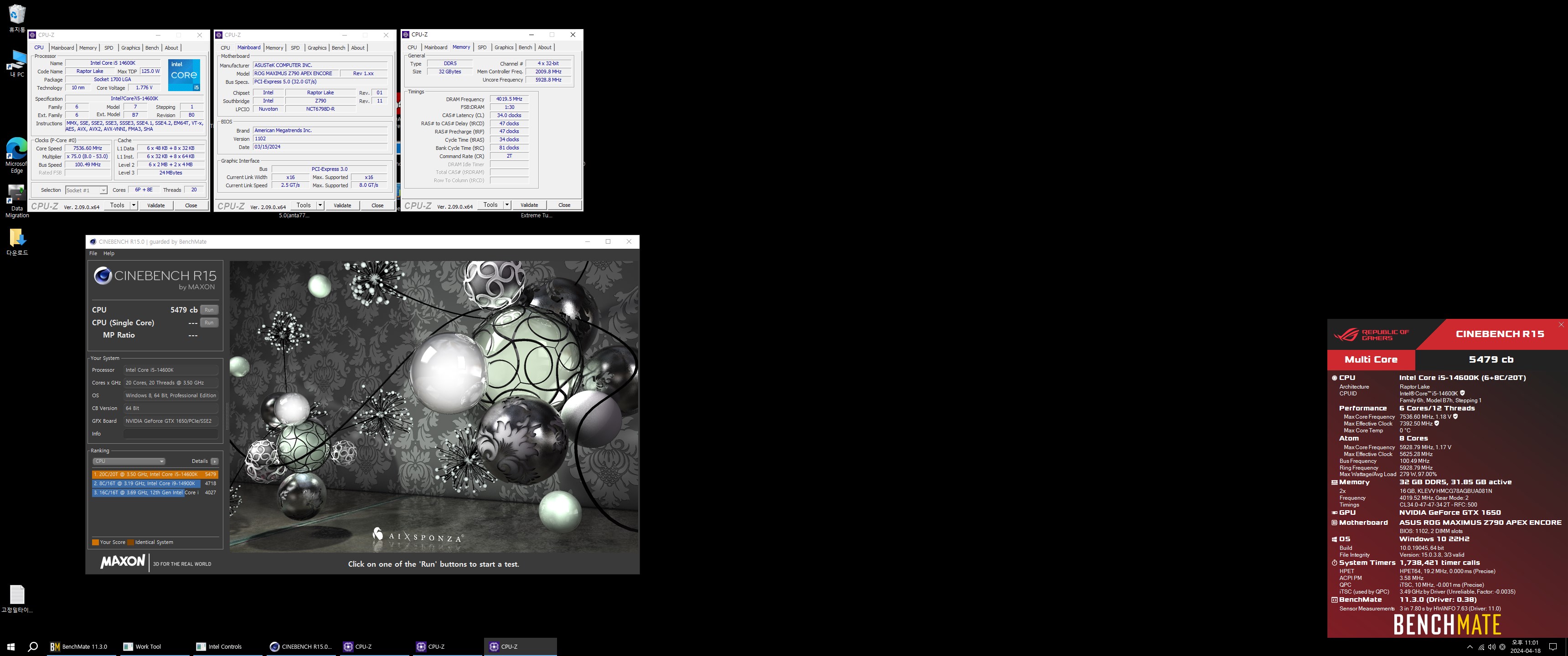Click the Your Score orange swatch

tap(95, 542)
